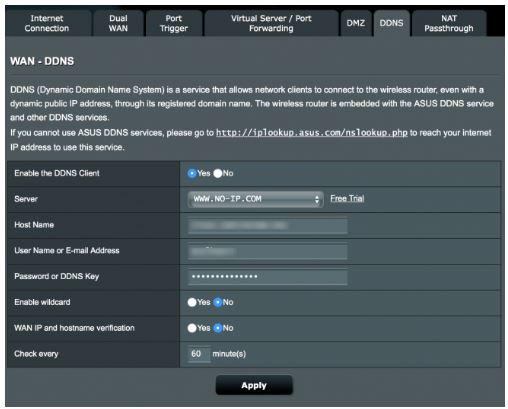The height and width of the screenshot is (409, 508).
Task: Set Enable the DDNS Client to Yes
Action: click(192, 173)
